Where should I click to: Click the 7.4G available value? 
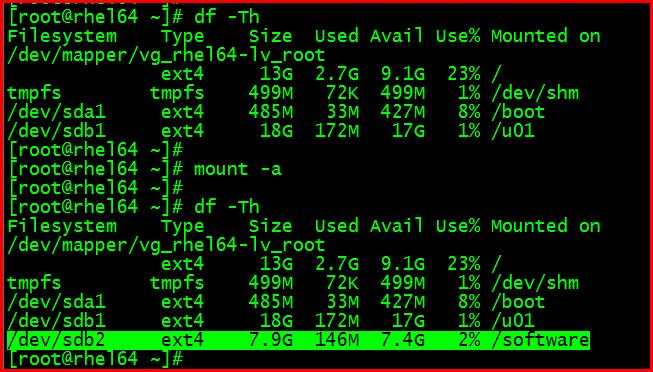tap(402, 340)
